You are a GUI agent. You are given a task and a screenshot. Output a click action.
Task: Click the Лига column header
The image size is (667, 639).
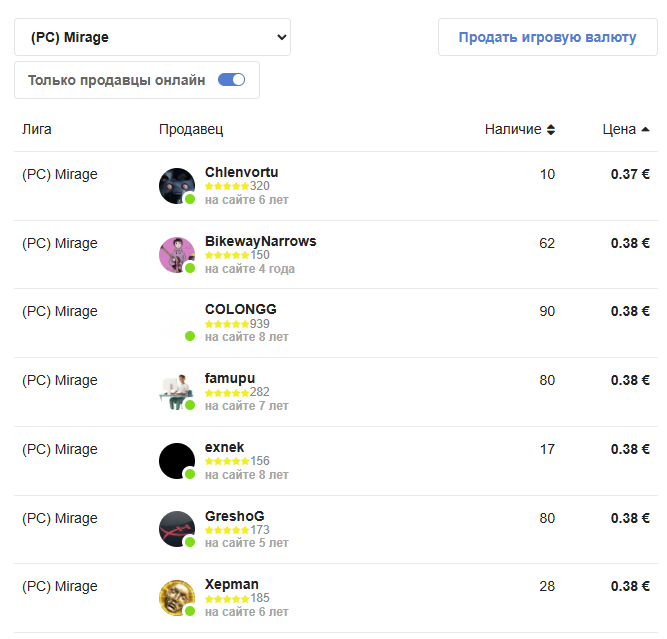(x=37, y=129)
